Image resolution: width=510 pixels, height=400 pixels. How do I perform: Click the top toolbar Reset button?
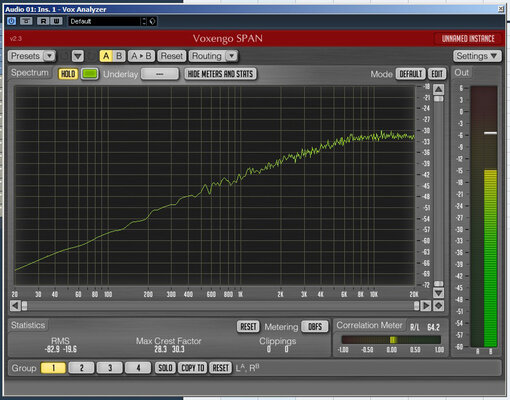coord(171,56)
